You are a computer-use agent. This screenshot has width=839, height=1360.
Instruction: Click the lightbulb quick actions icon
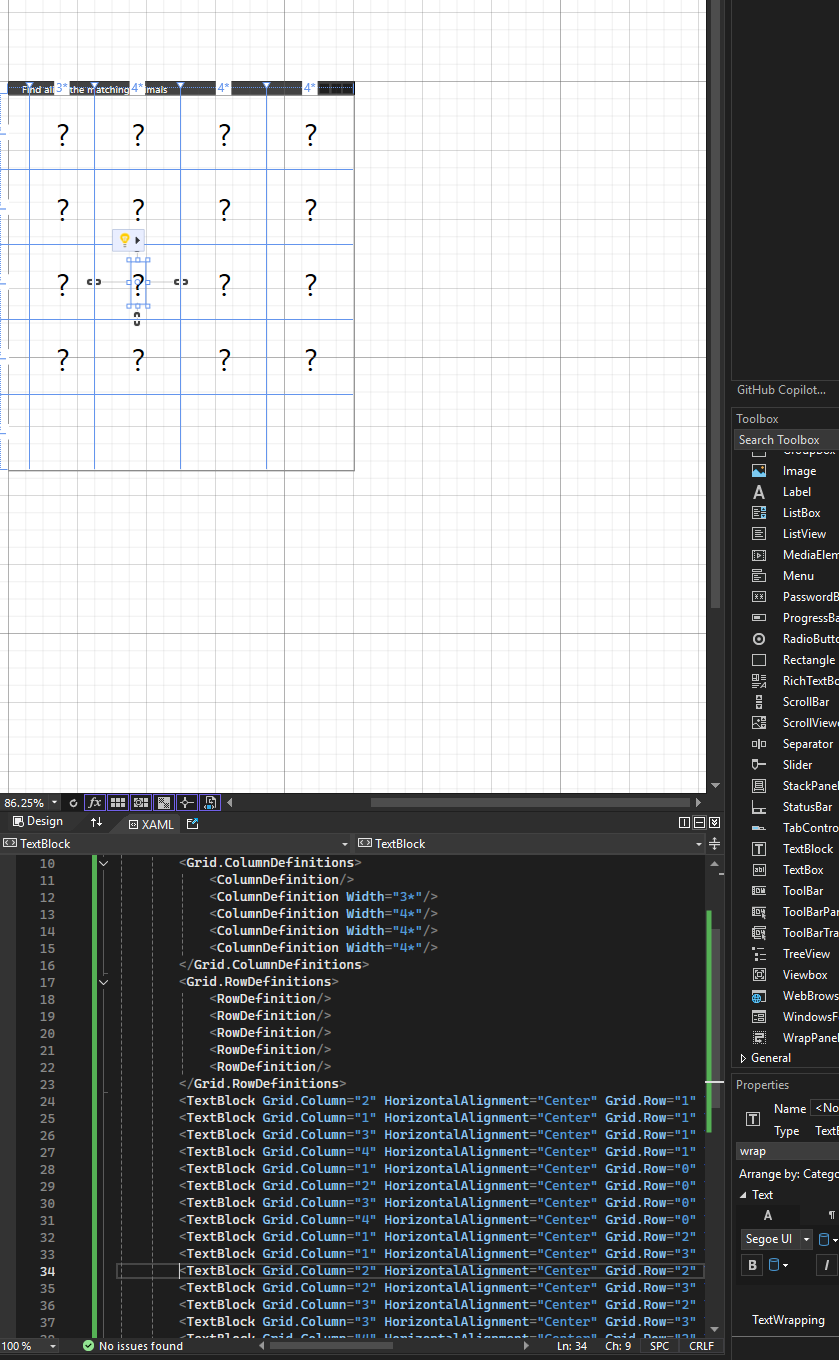(x=125, y=240)
